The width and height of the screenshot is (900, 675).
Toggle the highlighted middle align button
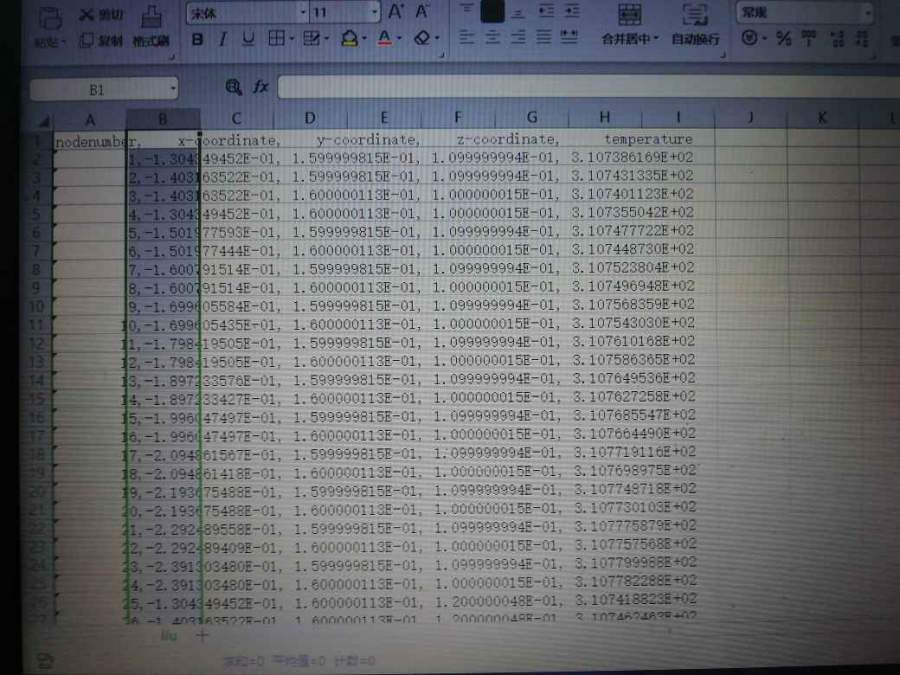[492, 11]
